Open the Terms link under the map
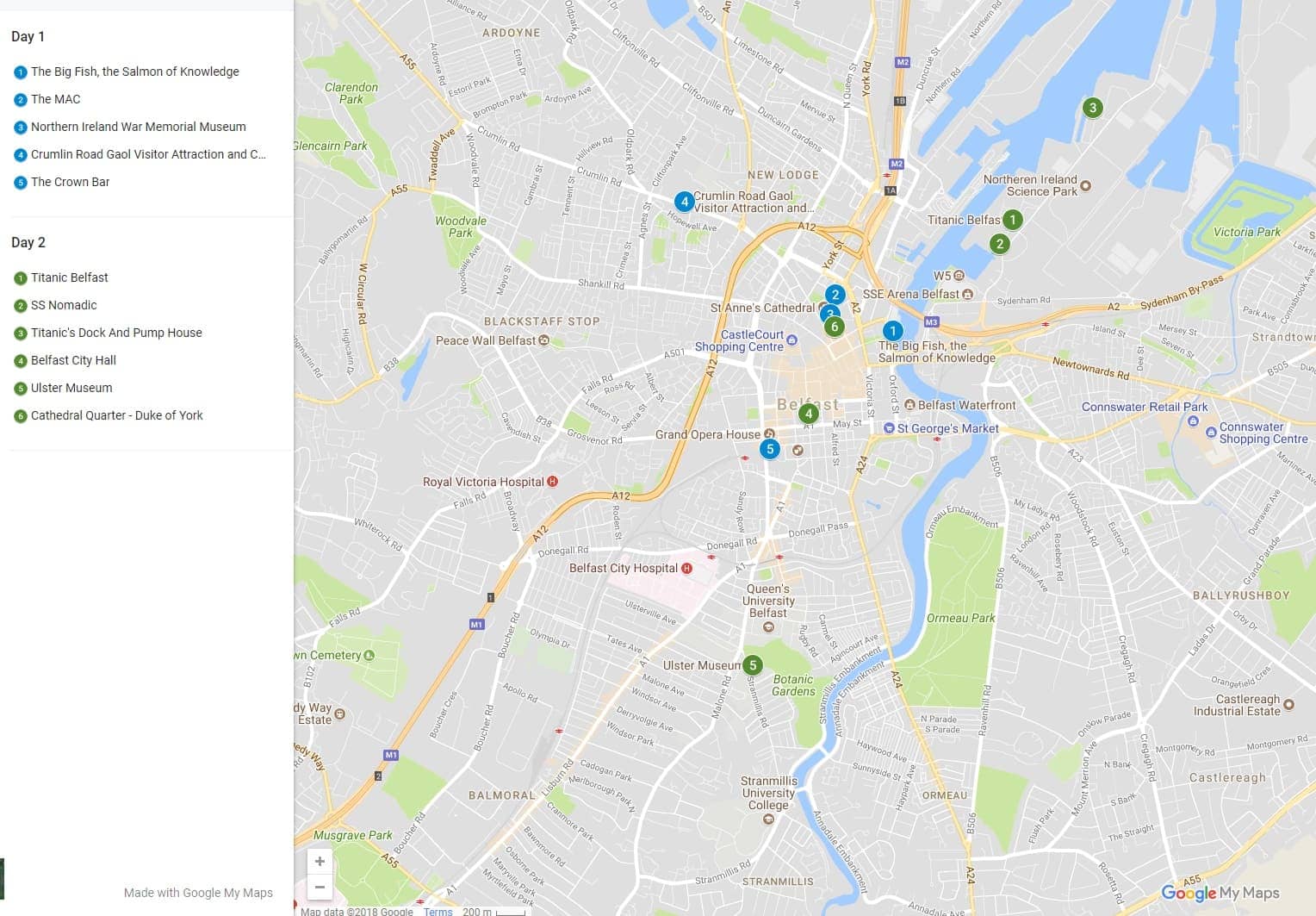Screen dimensions: 1316x916 click(438, 911)
